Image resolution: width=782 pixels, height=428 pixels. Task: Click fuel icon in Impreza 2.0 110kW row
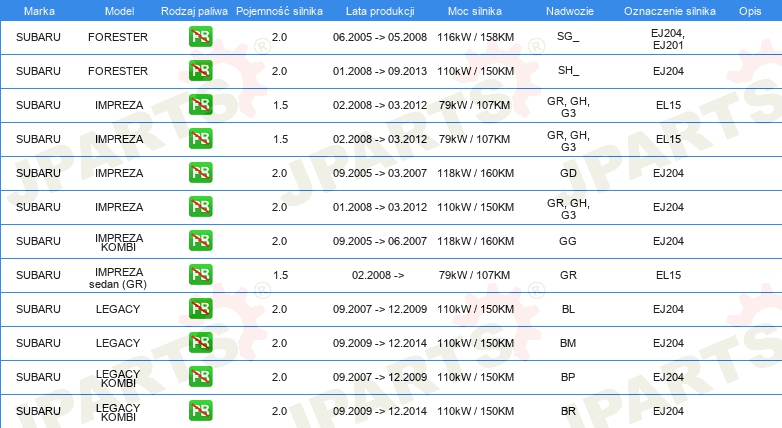[200, 207]
